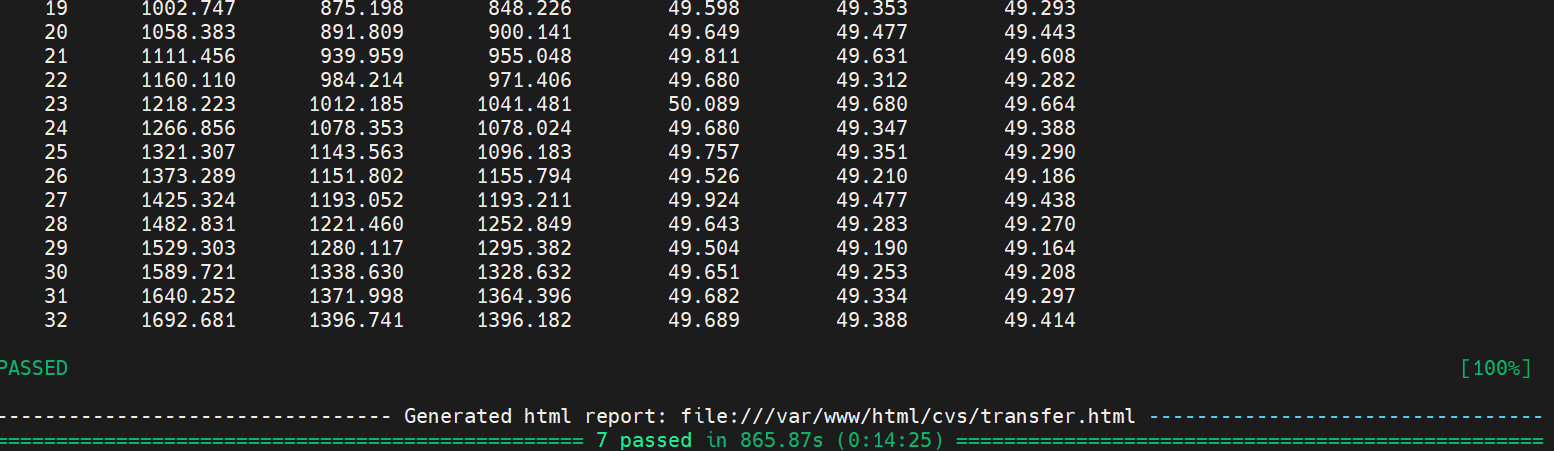Screen dimensions: 1554x451
Task: Click the value 1338.630 in row 30
Action: click(356, 272)
